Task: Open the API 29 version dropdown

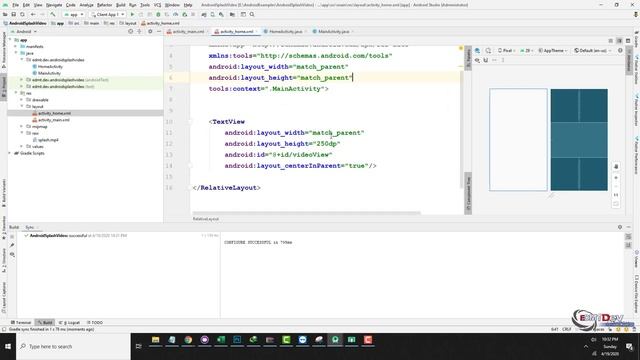Action: click(x=526, y=51)
